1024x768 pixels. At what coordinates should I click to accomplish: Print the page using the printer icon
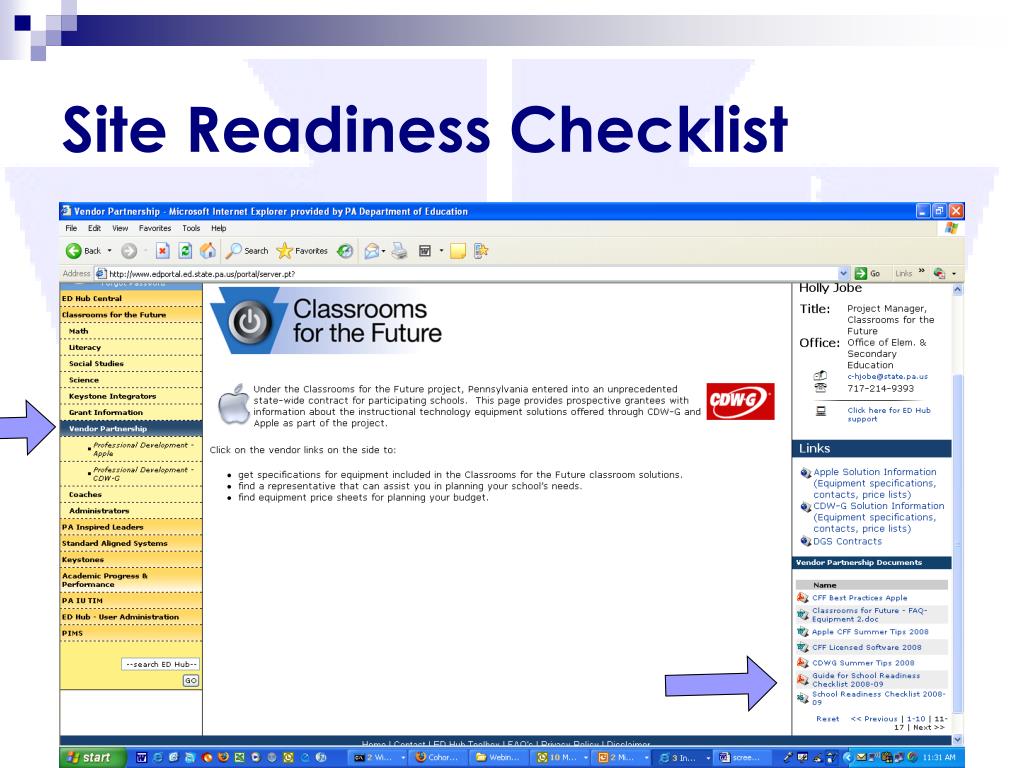tap(399, 251)
